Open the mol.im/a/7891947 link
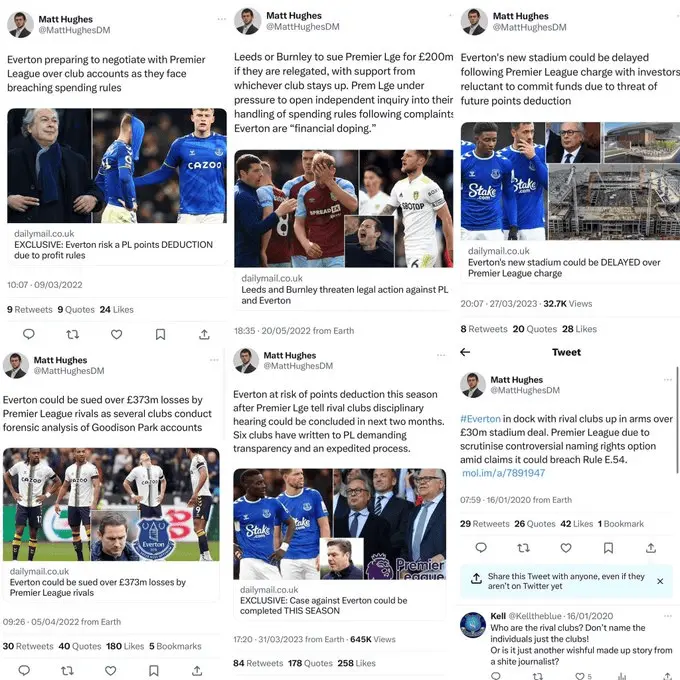The image size is (680, 680). click(503, 473)
